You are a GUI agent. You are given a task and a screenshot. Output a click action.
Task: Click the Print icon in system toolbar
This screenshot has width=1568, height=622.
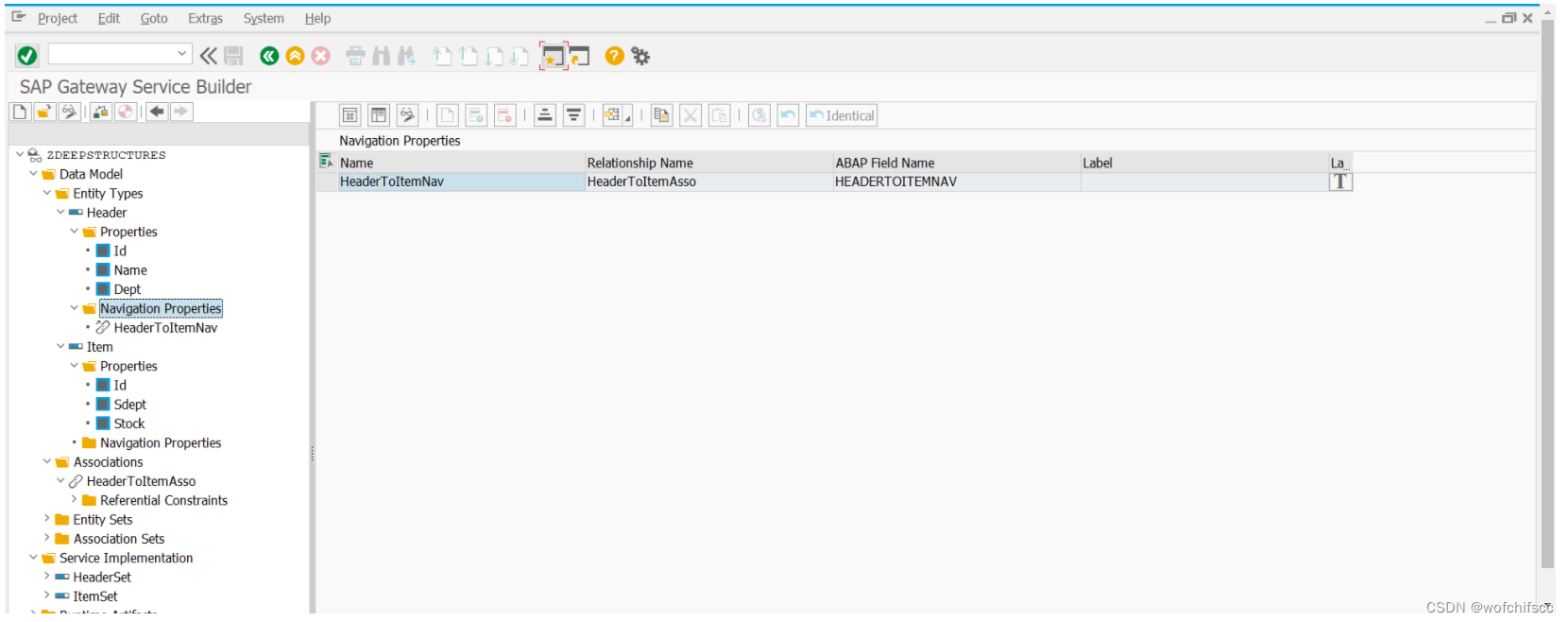pyautogui.click(x=355, y=56)
